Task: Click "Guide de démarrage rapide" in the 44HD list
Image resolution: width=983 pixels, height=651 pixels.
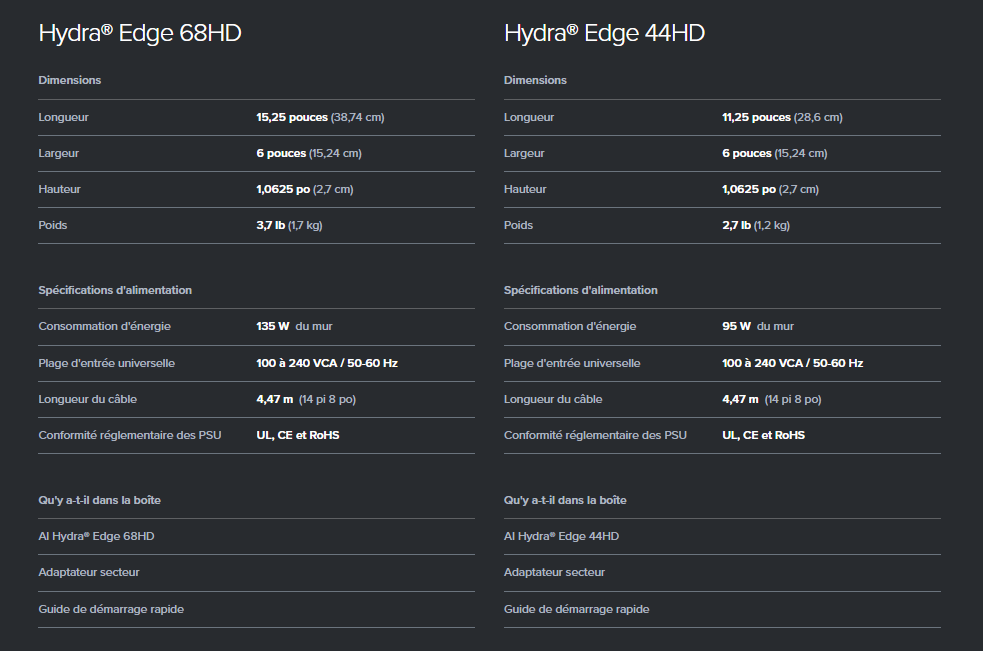Action: 577,609
